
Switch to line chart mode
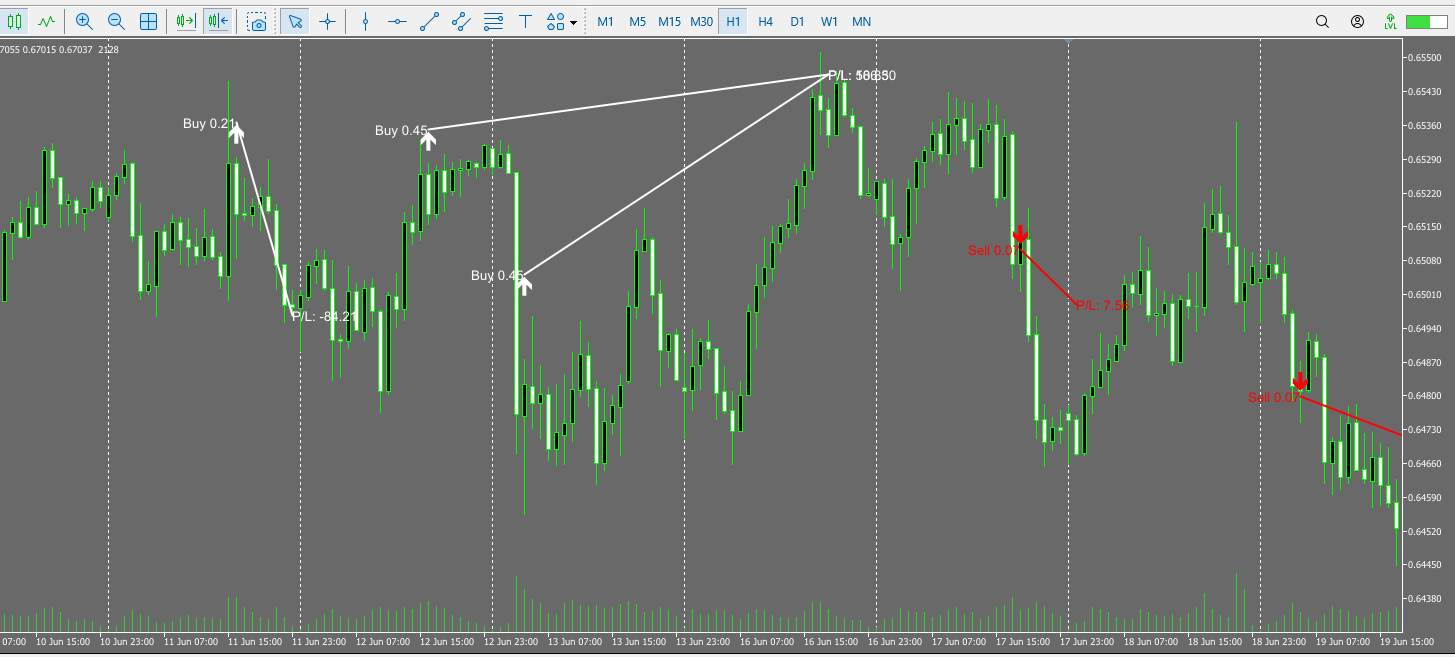pyautogui.click(x=45, y=20)
